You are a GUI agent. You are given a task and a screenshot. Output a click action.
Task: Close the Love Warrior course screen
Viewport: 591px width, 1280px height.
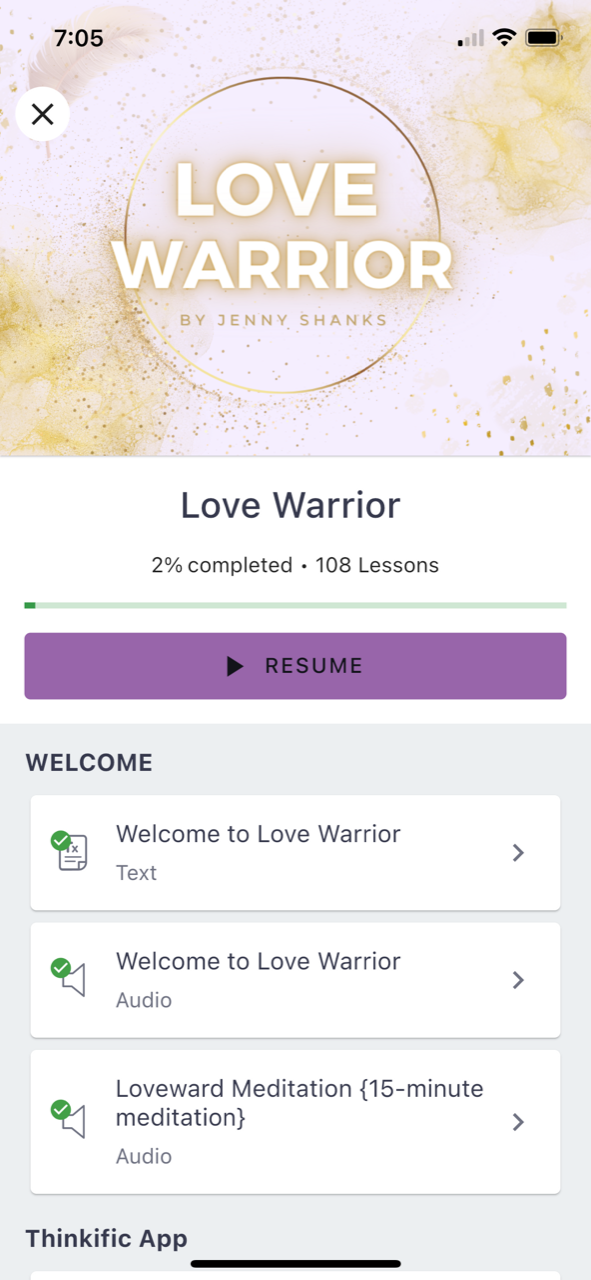tap(42, 114)
